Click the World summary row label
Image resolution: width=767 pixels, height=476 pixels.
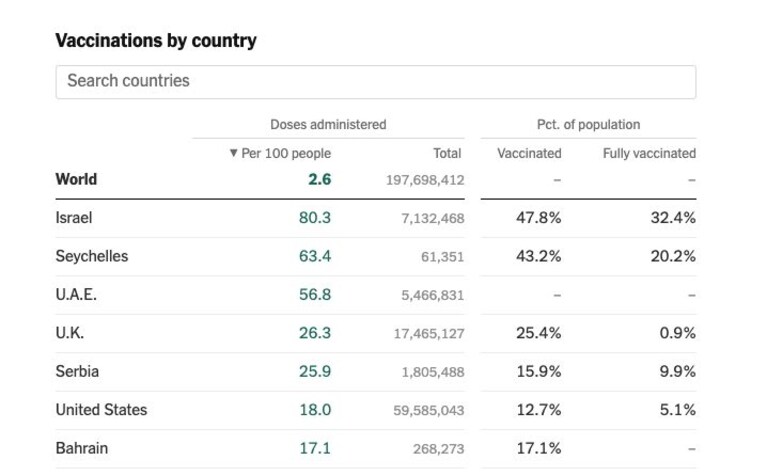tap(76, 180)
